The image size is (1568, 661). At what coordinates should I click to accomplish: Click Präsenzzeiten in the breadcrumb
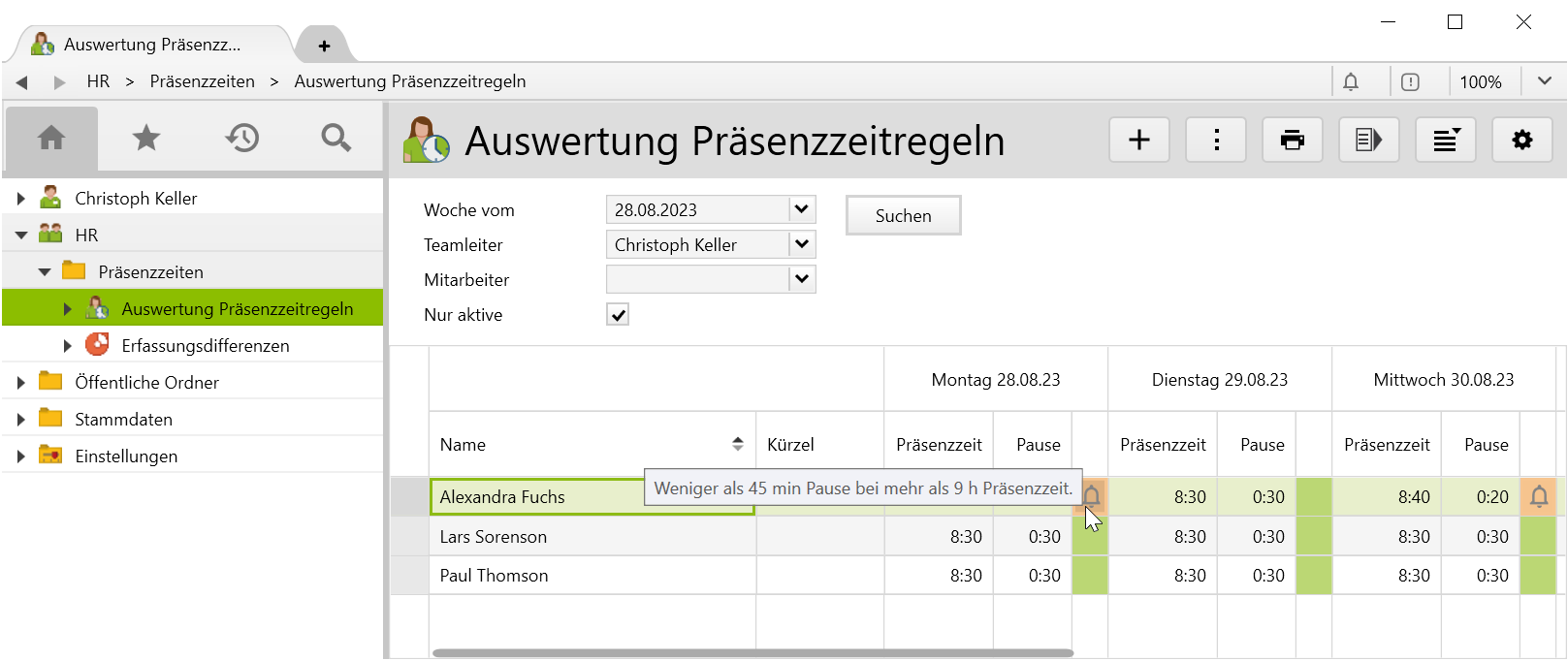click(202, 81)
